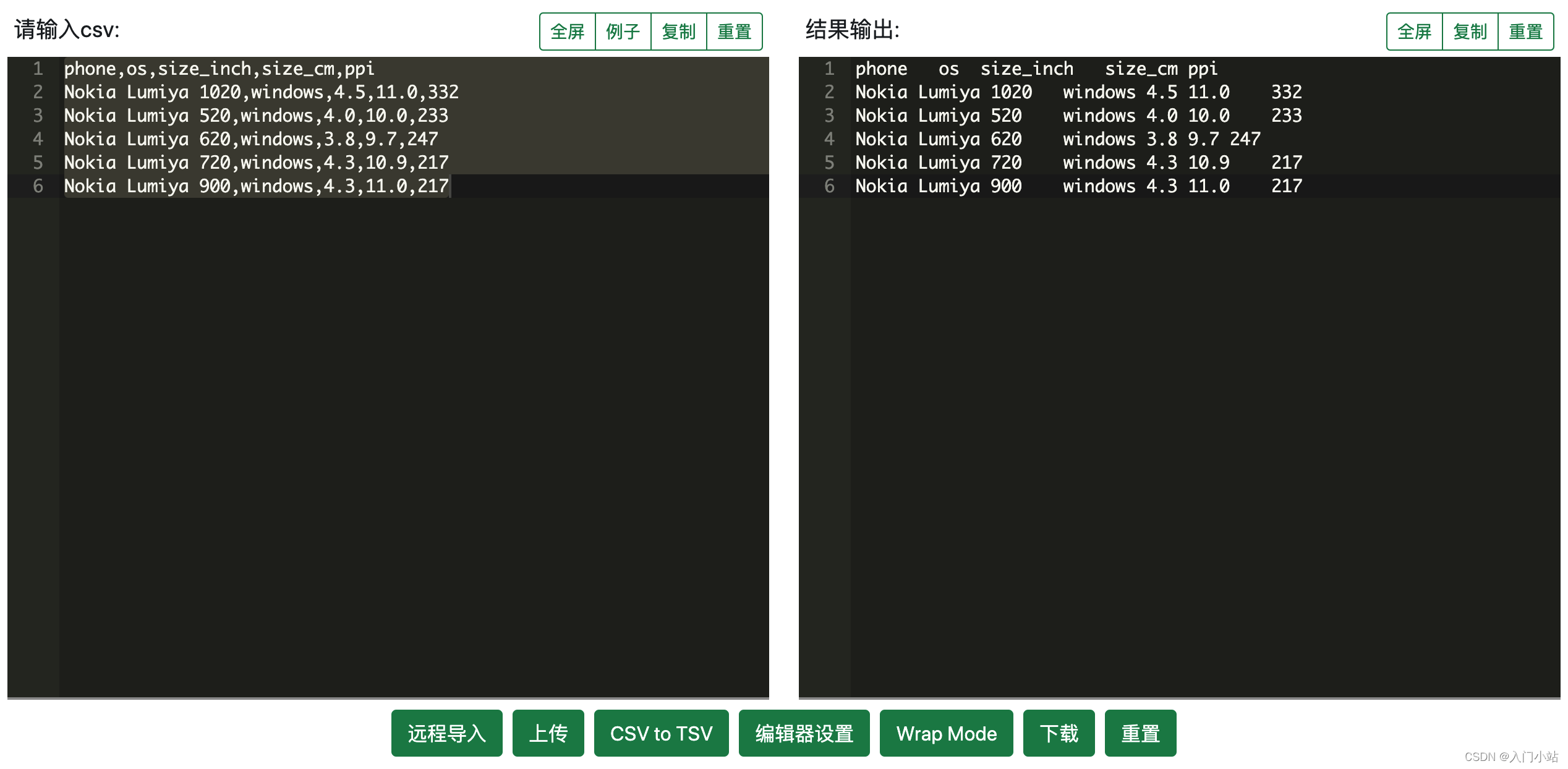Open the 远程导入 remote import dialog
Image resolution: width=1568 pixels, height=769 pixels.
[x=446, y=733]
